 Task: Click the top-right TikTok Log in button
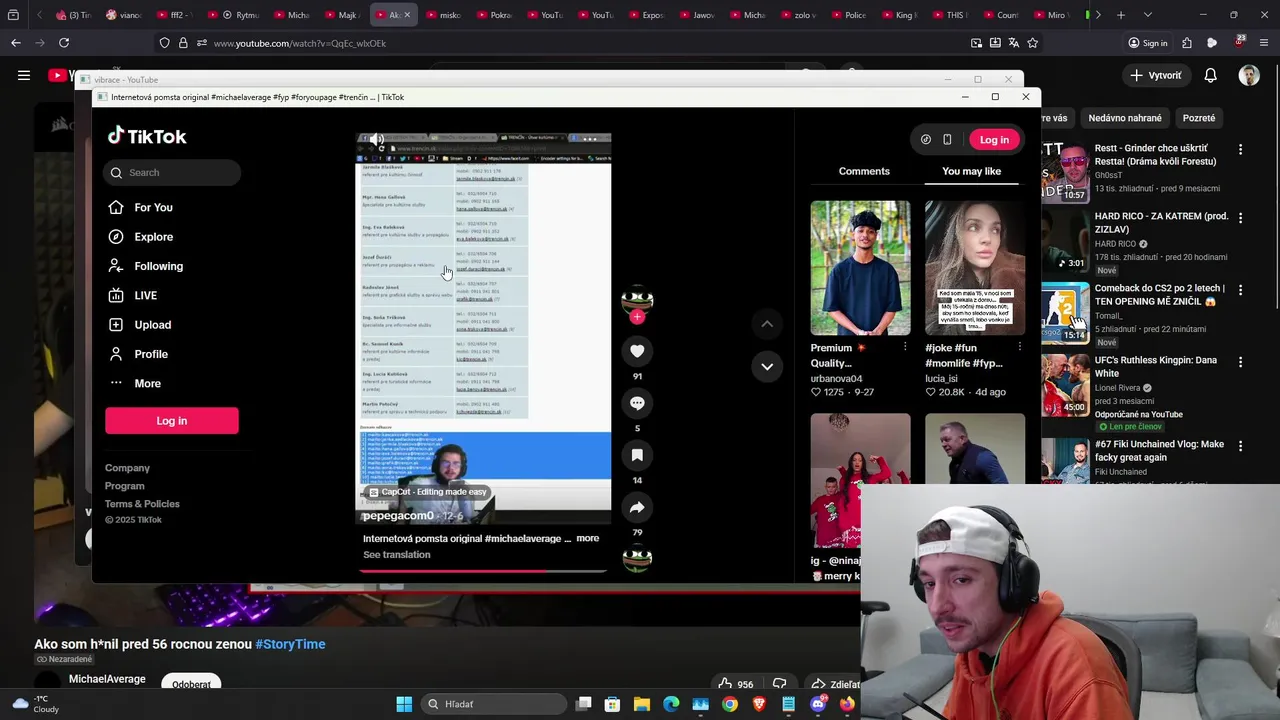994,140
